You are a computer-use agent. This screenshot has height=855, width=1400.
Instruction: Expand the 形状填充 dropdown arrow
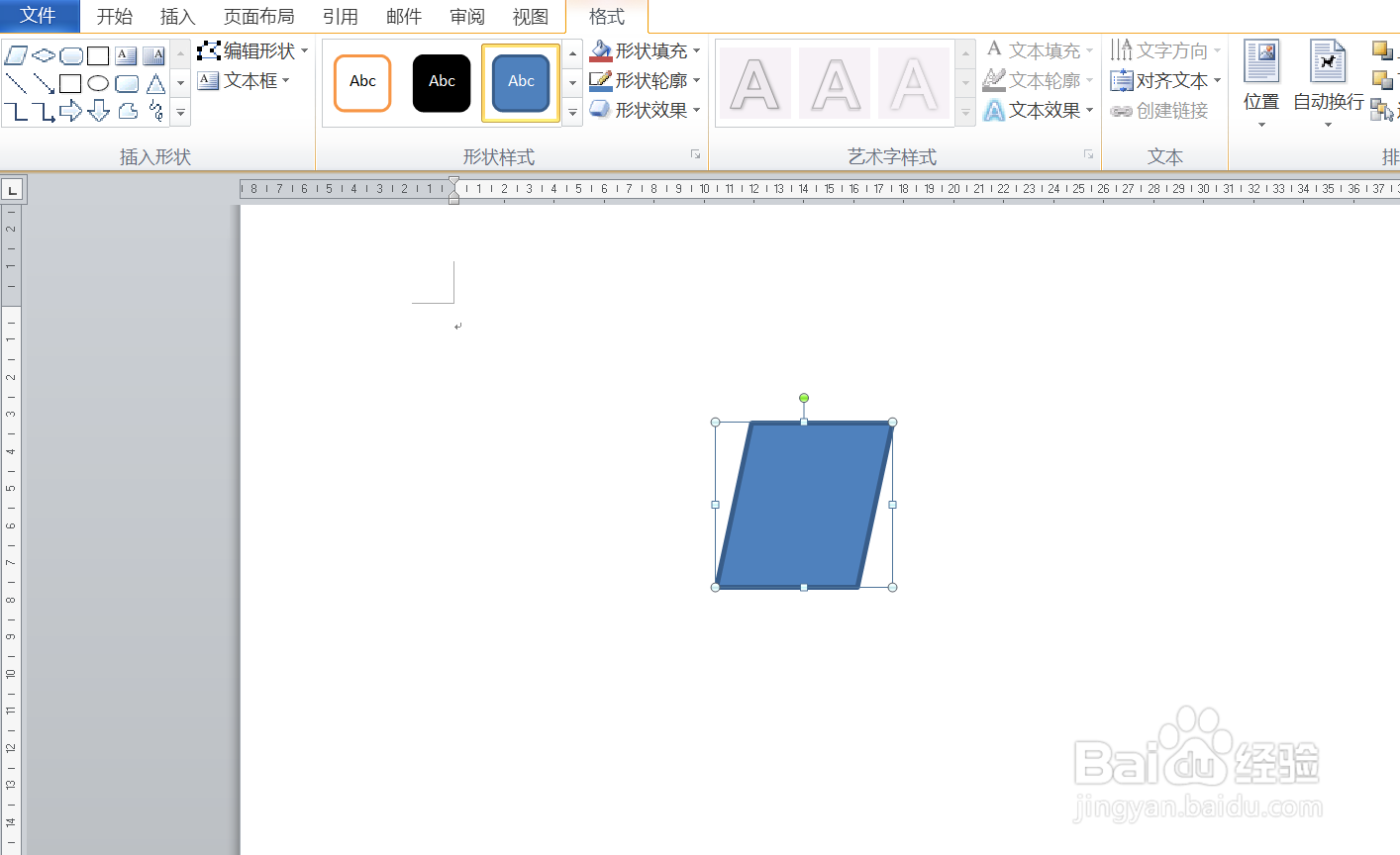pos(697,50)
